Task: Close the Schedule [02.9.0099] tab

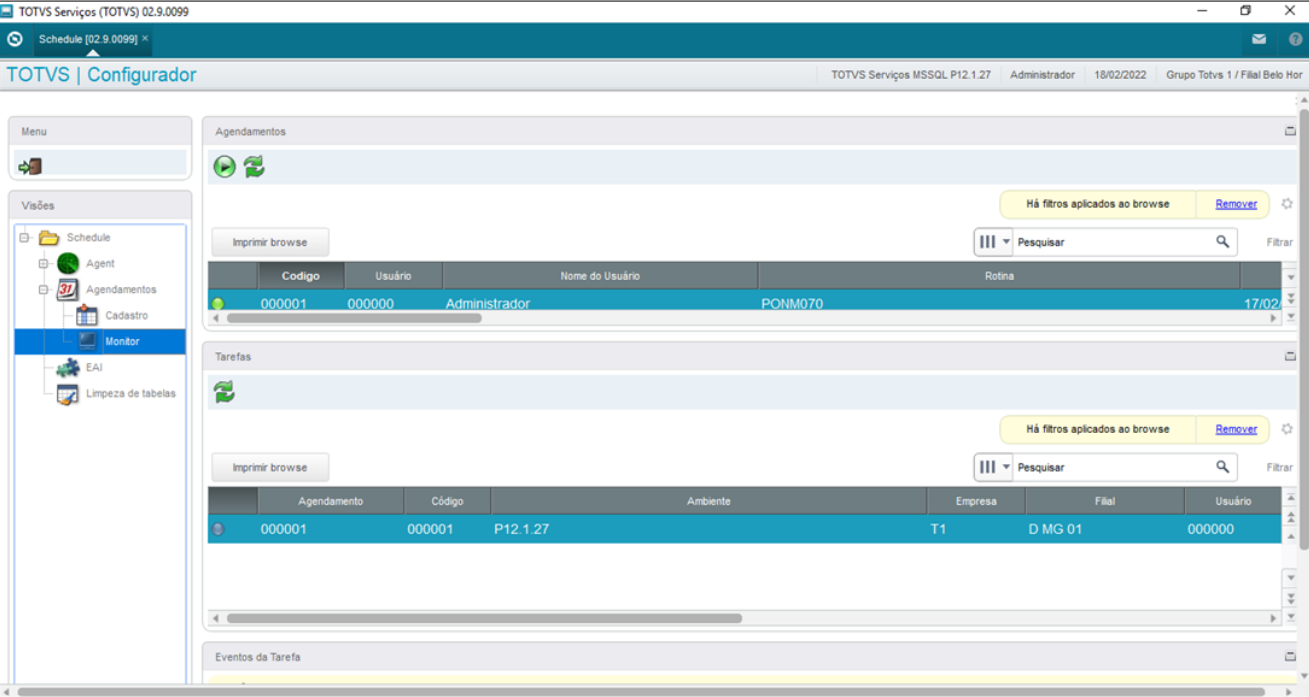Action: point(145,38)
